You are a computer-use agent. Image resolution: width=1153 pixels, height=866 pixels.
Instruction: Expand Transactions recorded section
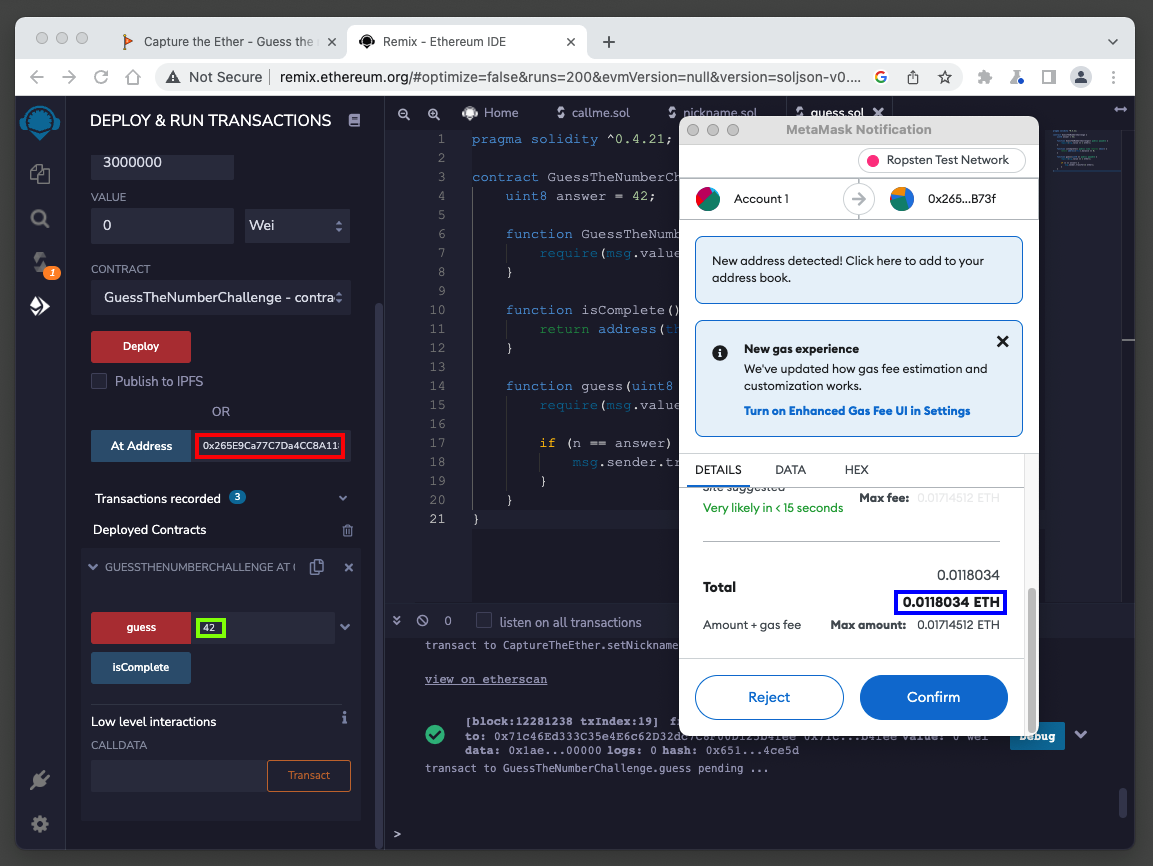point(343,498)
